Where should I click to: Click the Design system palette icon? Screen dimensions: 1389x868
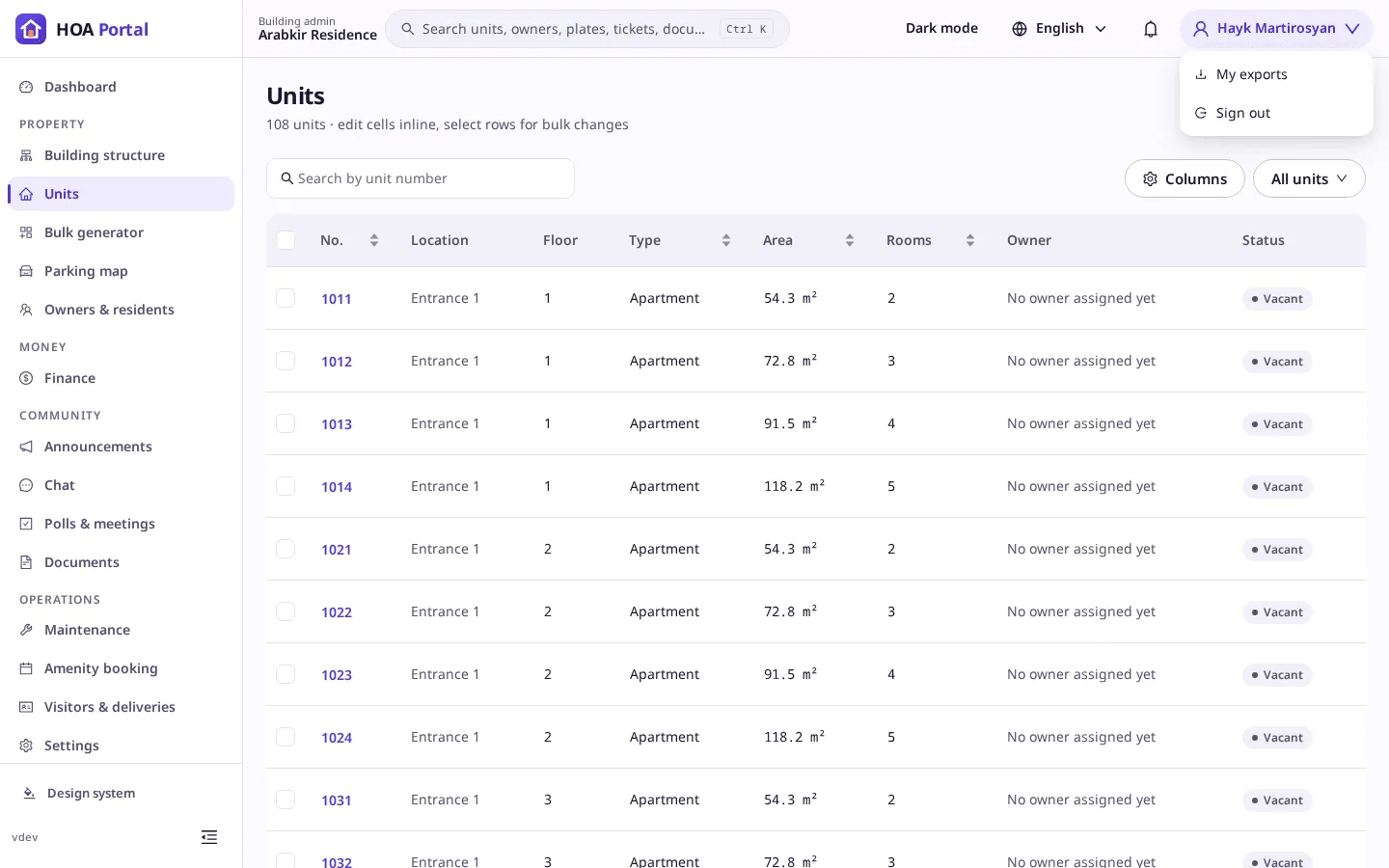(x=29, y=794)
